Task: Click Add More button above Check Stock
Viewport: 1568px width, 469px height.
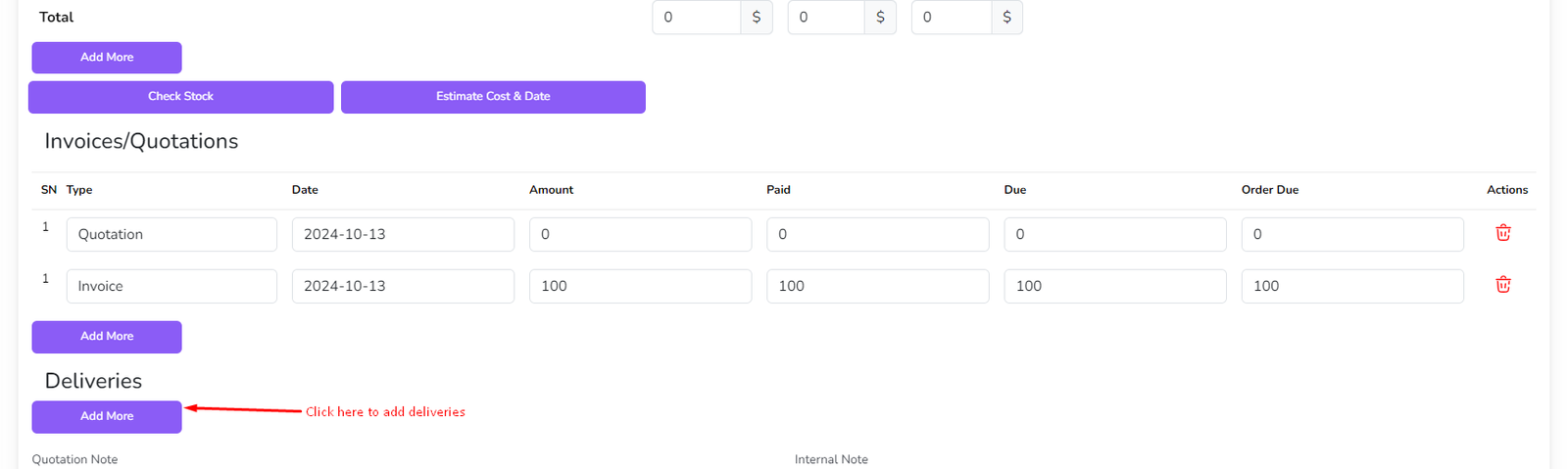Action: 107,58
